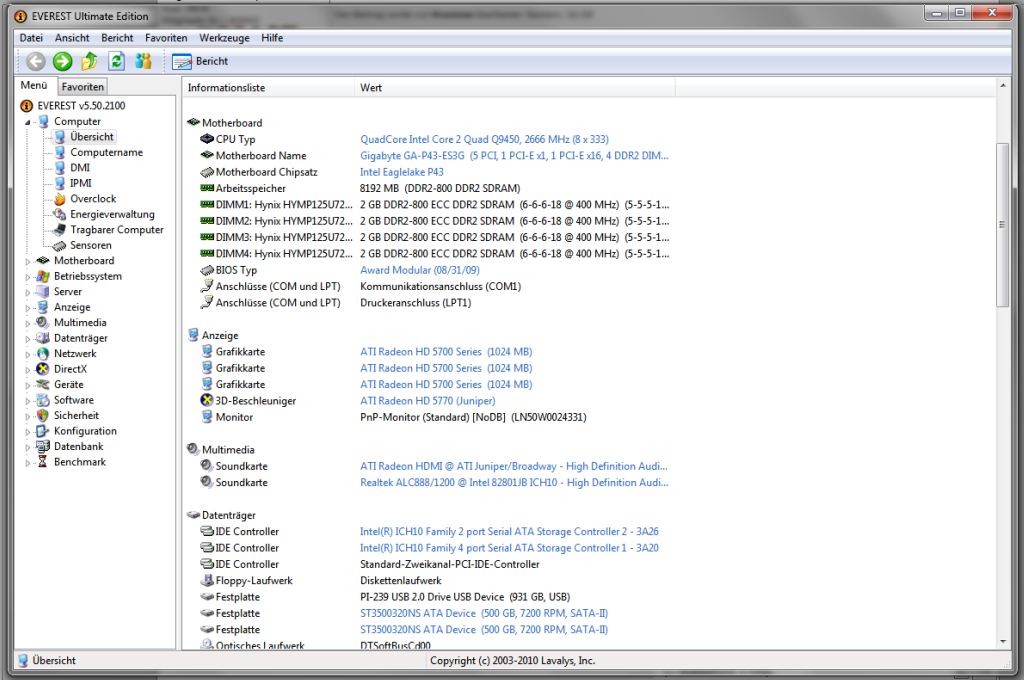Viewport: 1024px width, 680px height.
Task: Click the BIOS Typ icon
Action: [x=207, y=270]
